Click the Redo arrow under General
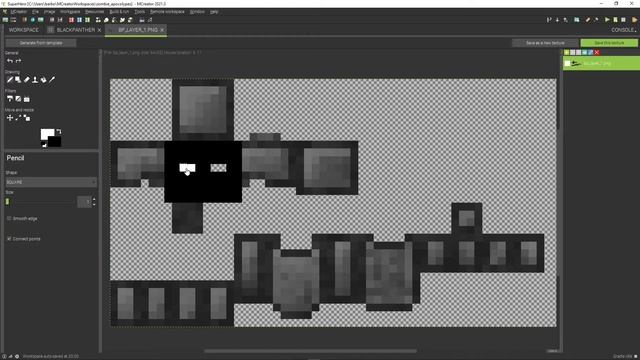This screenshot has width=640, height=360. (18, 61)
